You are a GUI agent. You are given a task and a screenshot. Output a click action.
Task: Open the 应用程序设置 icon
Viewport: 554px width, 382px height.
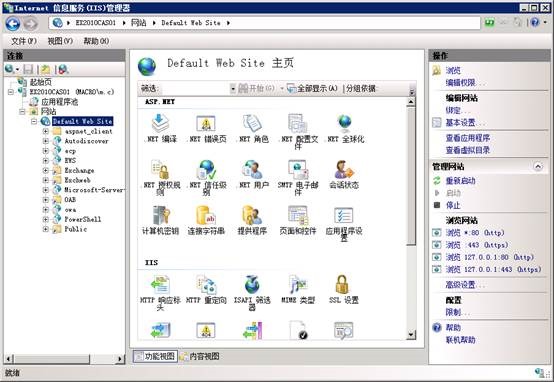pyautogui.click(x=344, y=223)
